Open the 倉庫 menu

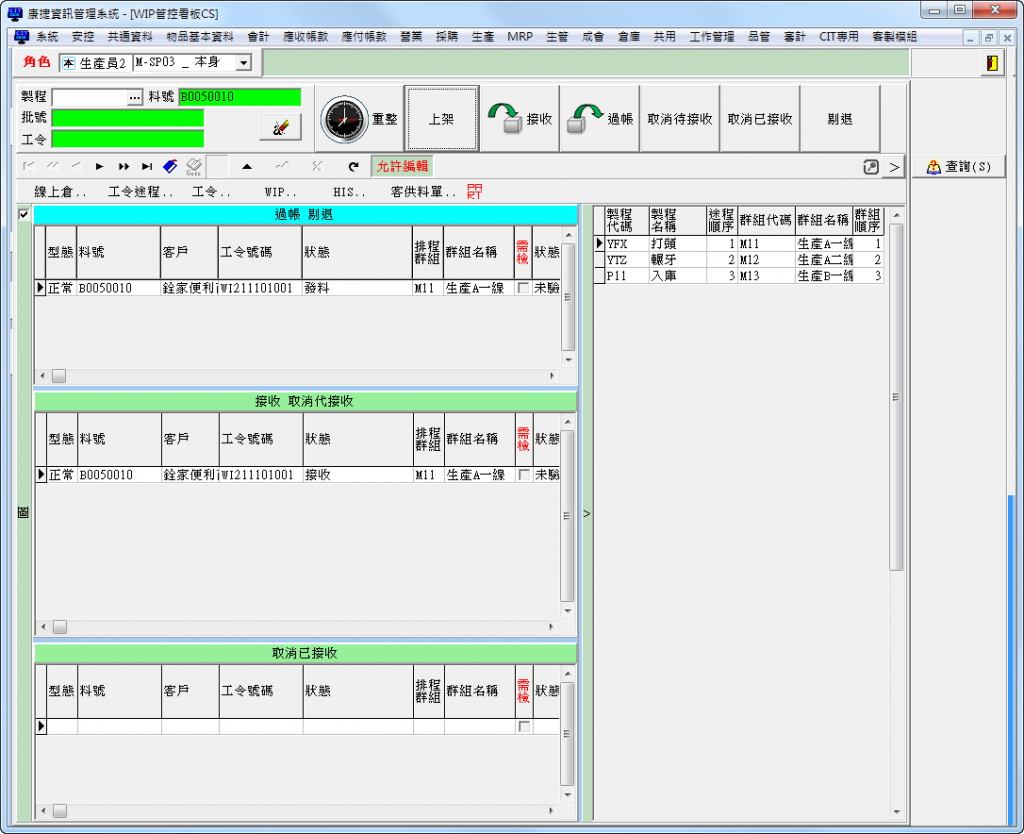(628, 37)
